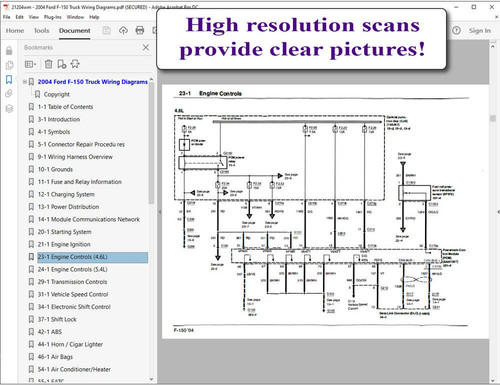Open 5-1 Connector Repair Procedures bookmark
This screenshot has height=385, width=500.
pyautogui.click(x=81, y=144)
